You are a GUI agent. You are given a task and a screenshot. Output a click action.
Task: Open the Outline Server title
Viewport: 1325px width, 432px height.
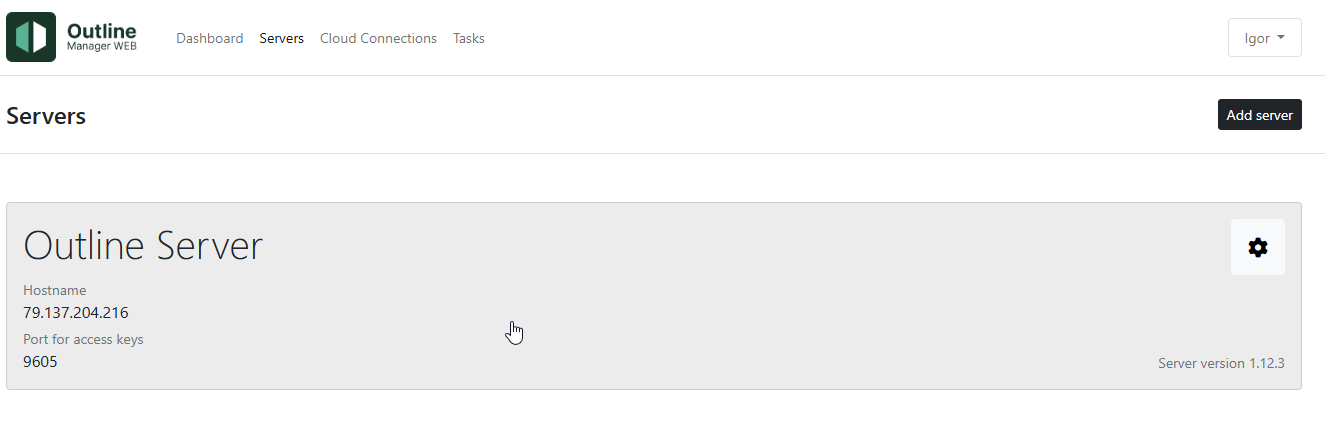[143, 245]
